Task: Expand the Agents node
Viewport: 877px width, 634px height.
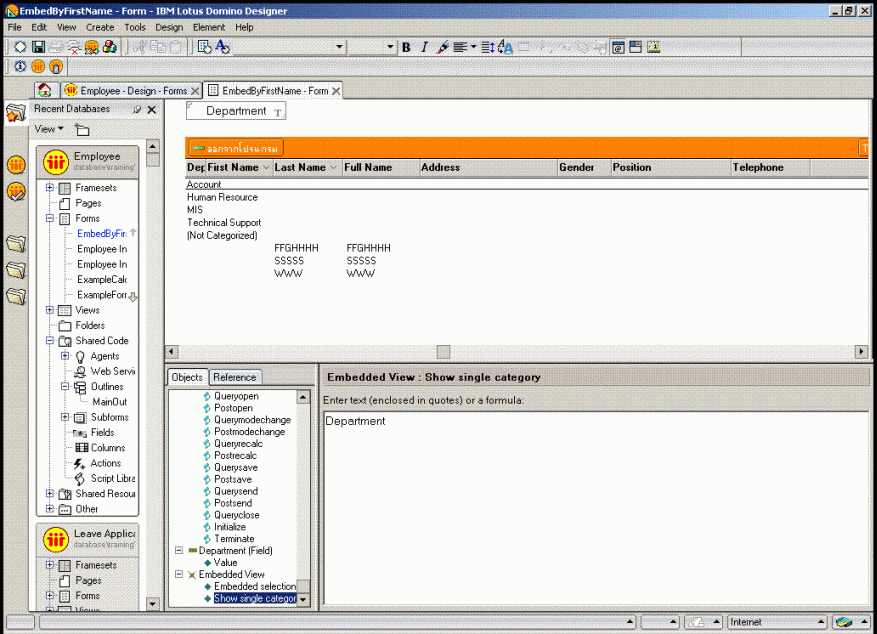Action: click(65, 356)
